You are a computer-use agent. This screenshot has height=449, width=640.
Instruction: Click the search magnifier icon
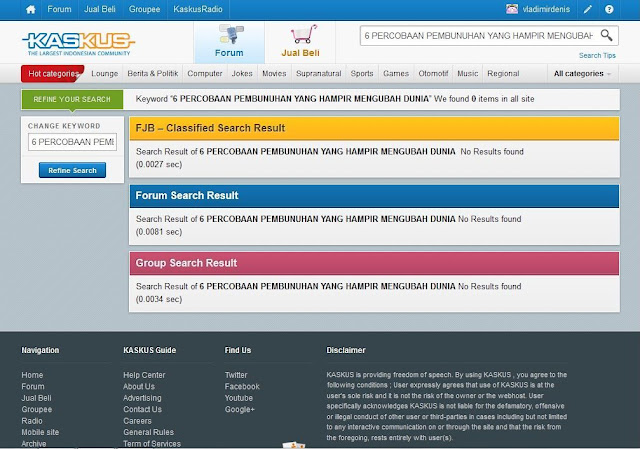(607, 36)
